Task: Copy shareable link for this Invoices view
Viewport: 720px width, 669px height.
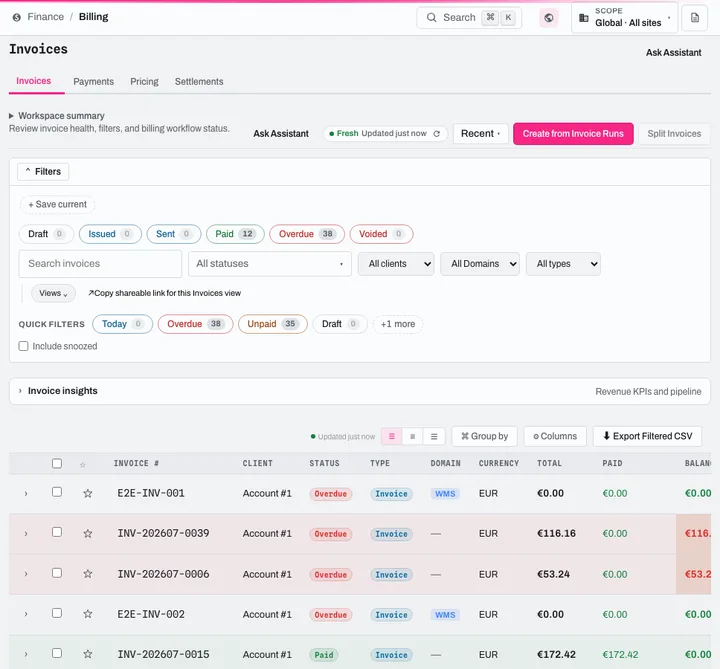Action: pyautogui.click(x=164, y=293)
